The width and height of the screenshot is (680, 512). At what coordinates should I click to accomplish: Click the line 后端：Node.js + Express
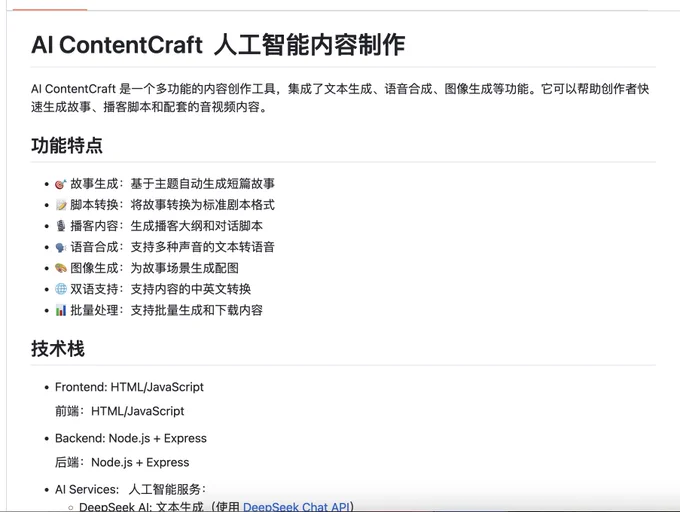coord(122,462)
